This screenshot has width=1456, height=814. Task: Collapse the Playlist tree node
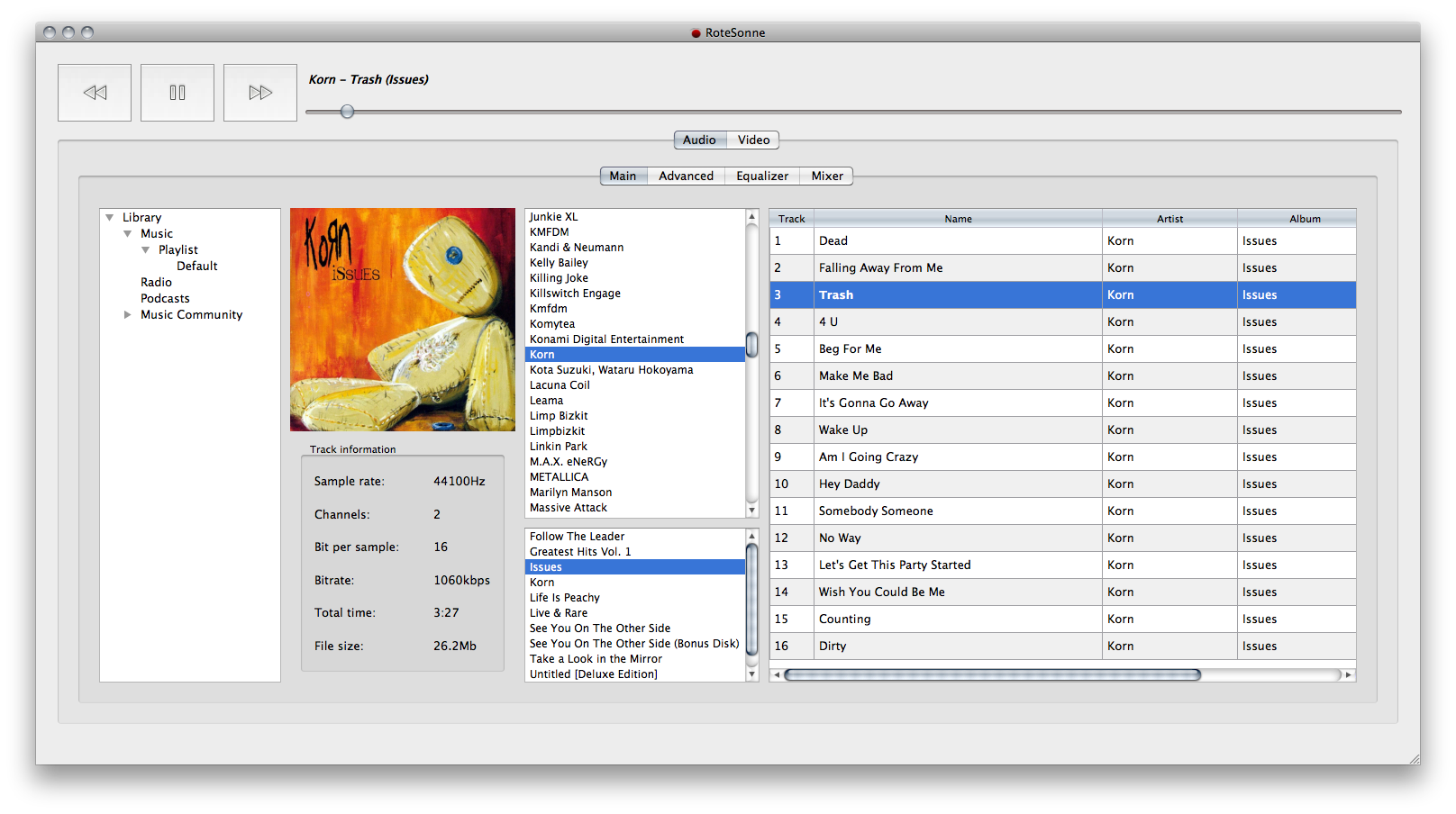pyautogui.click(x=145, y=249)
